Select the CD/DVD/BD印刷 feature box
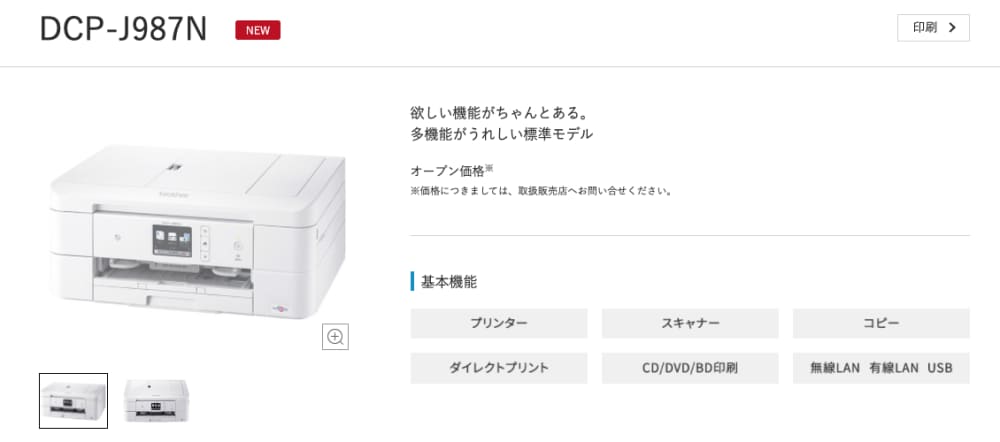 pos(690,368)
